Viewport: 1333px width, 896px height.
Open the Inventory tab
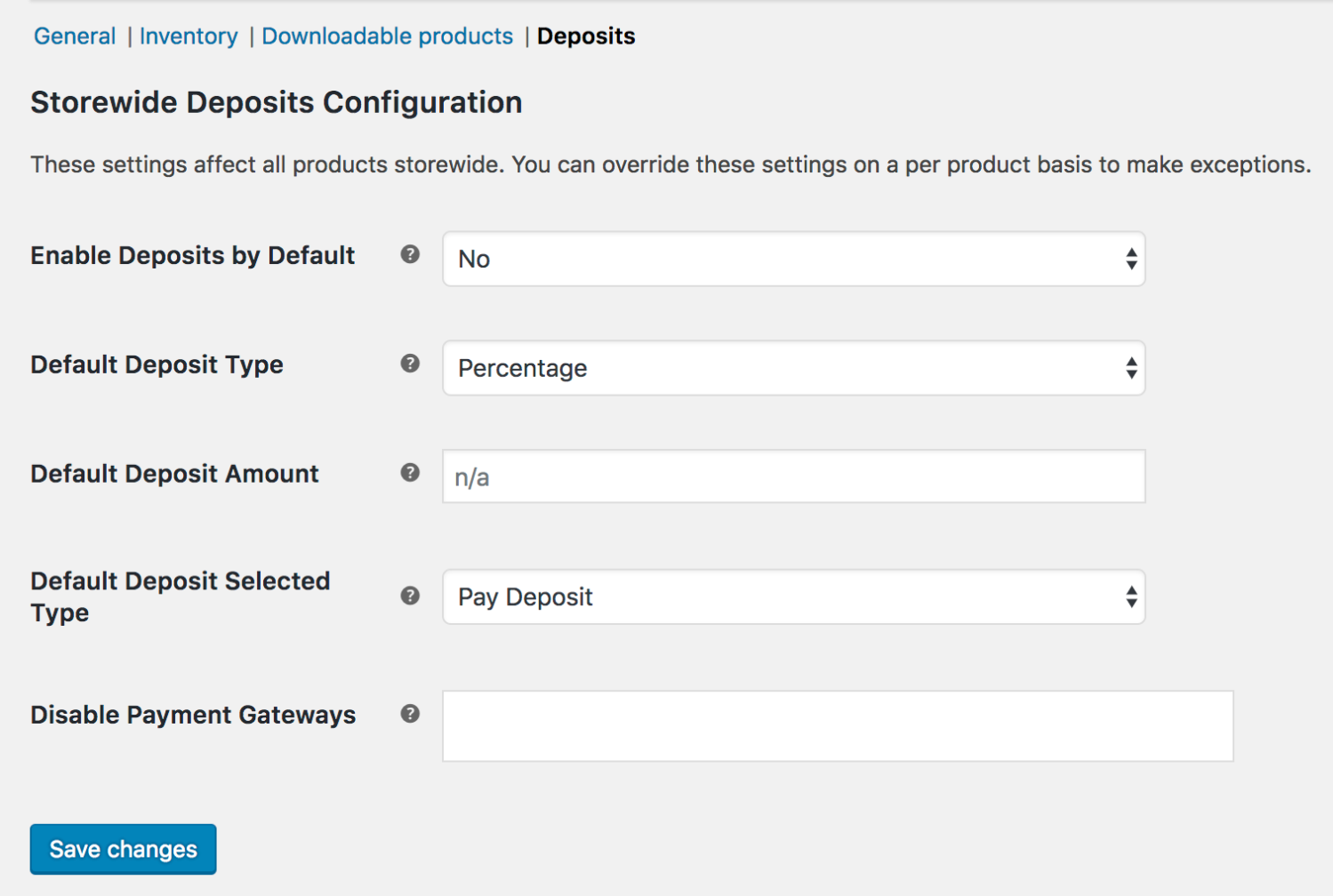(x=189, y=36)
